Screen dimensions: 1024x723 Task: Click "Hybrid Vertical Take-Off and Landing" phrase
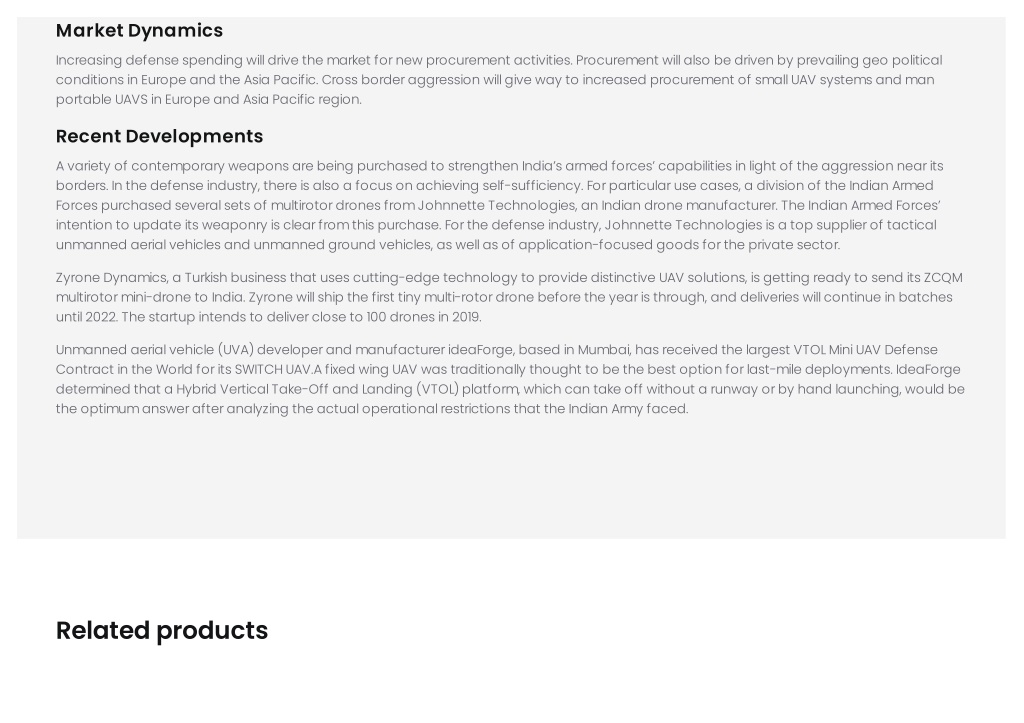(294, 389)
